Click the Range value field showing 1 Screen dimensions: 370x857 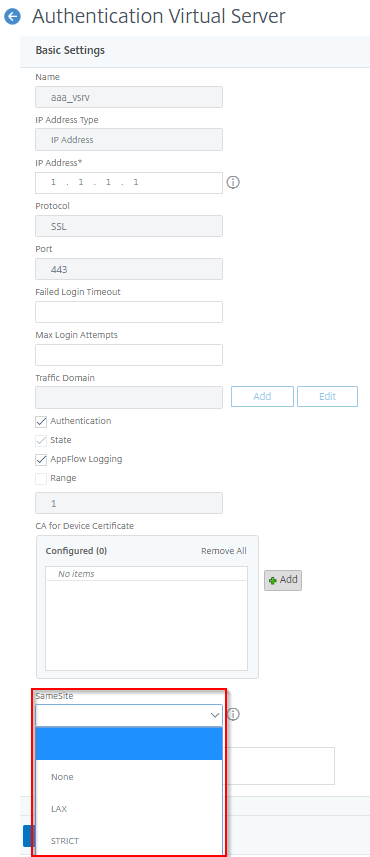pyautogui.click(x=129, y=503)
